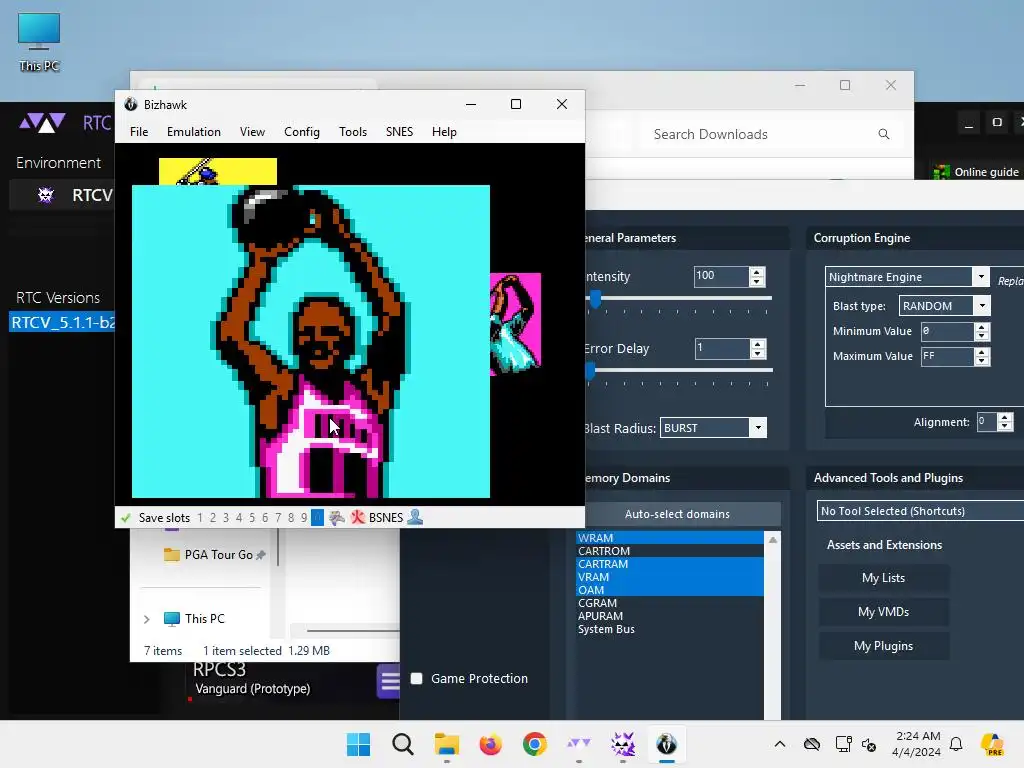Click the muted volume tray icon
Image resolution: width=1024 pixels, height=768 pixels.
869,744
